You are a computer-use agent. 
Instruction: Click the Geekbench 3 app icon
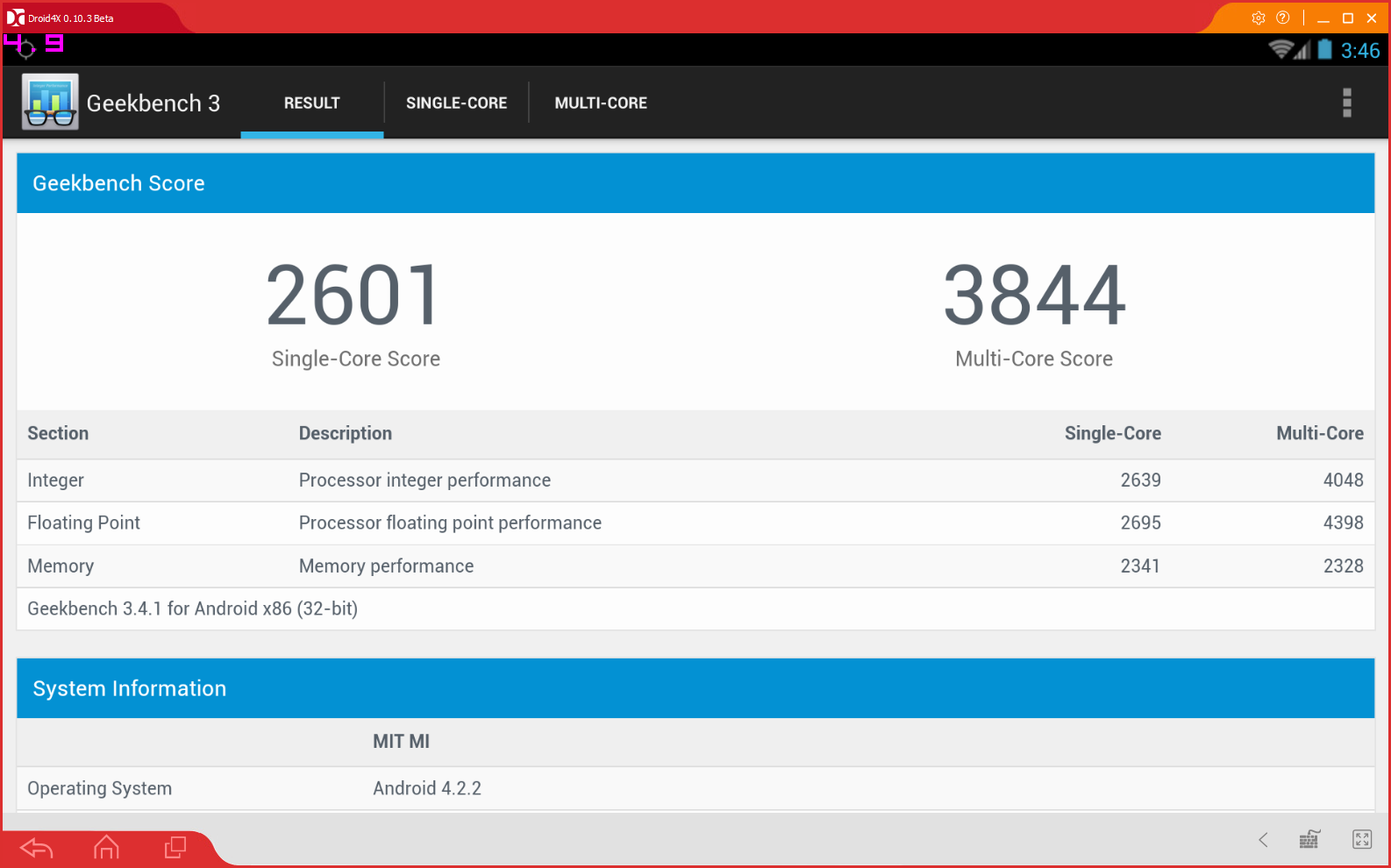(50, 102)
